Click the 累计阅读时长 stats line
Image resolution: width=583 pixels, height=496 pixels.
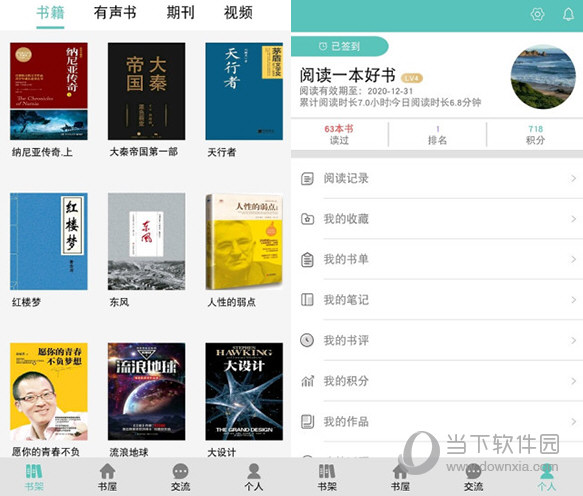point(390,102)
